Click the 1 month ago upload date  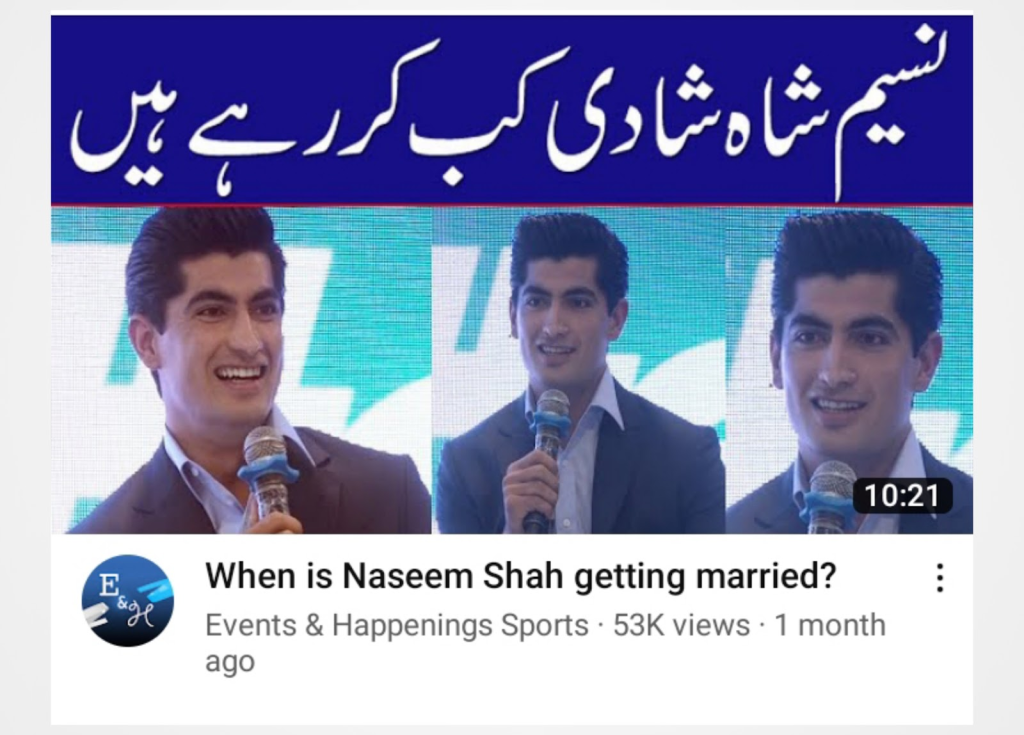tap(545, 643)
